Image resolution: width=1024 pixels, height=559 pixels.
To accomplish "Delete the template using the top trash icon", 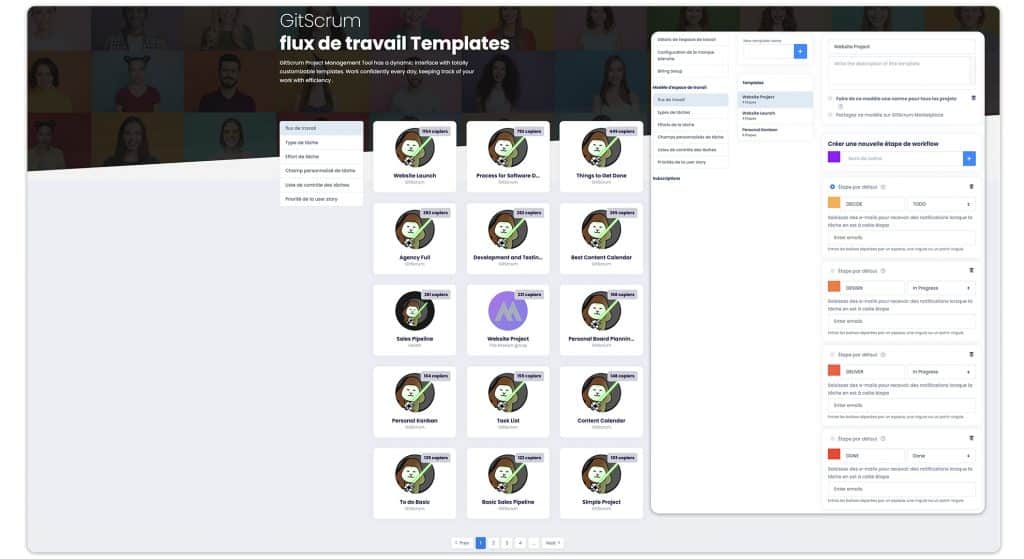I will click(x=973, y=98).
